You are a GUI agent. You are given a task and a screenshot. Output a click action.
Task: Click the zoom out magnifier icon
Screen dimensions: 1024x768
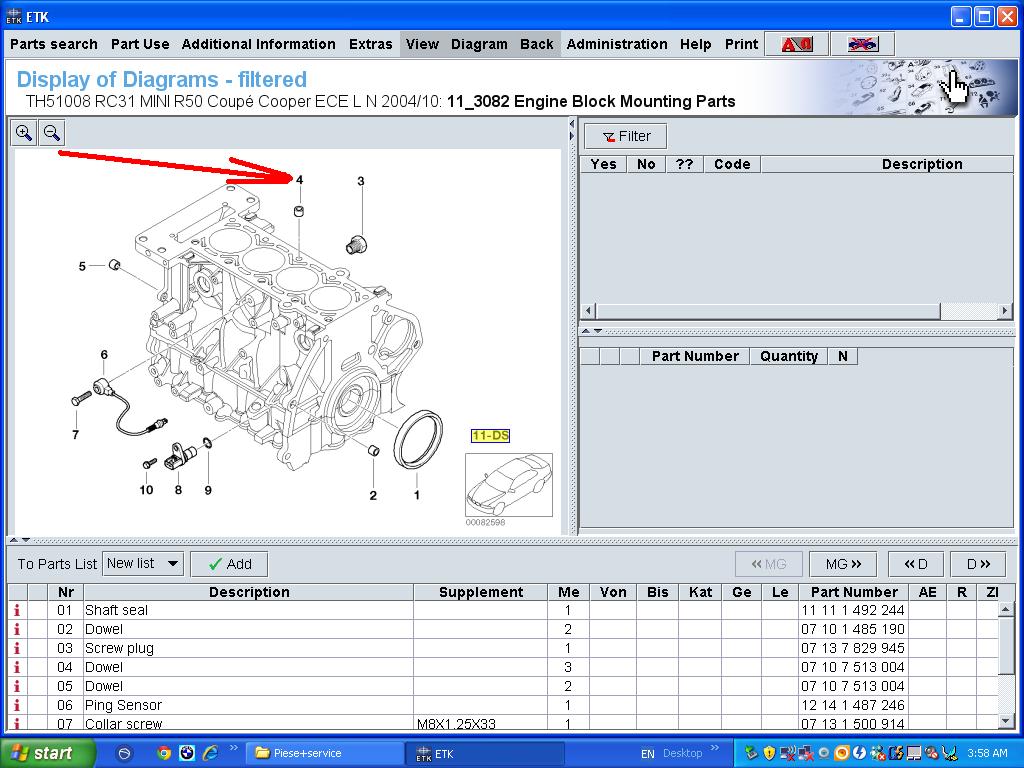tap(52, 133)
